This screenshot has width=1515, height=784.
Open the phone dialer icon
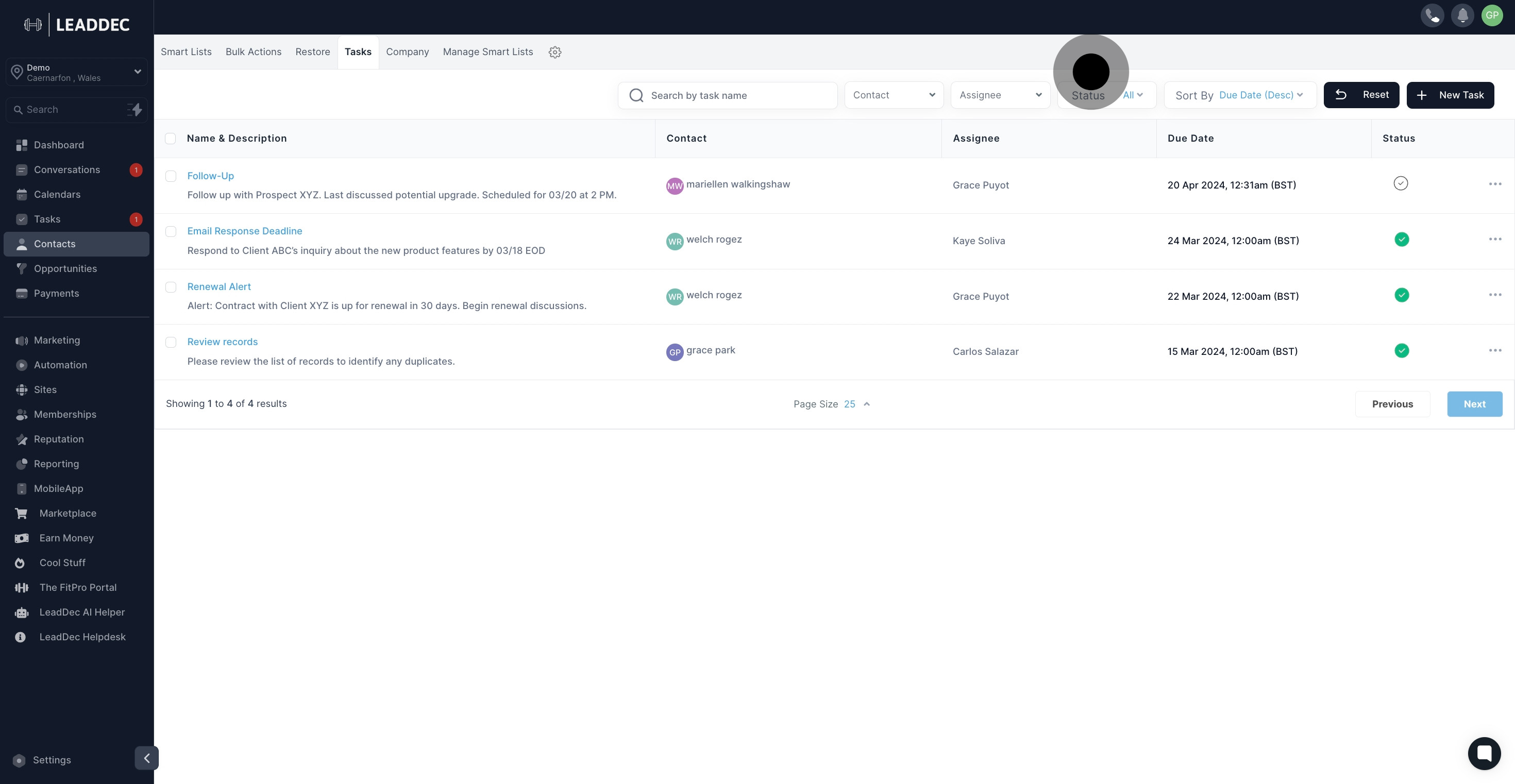(x=1432, y=16)
